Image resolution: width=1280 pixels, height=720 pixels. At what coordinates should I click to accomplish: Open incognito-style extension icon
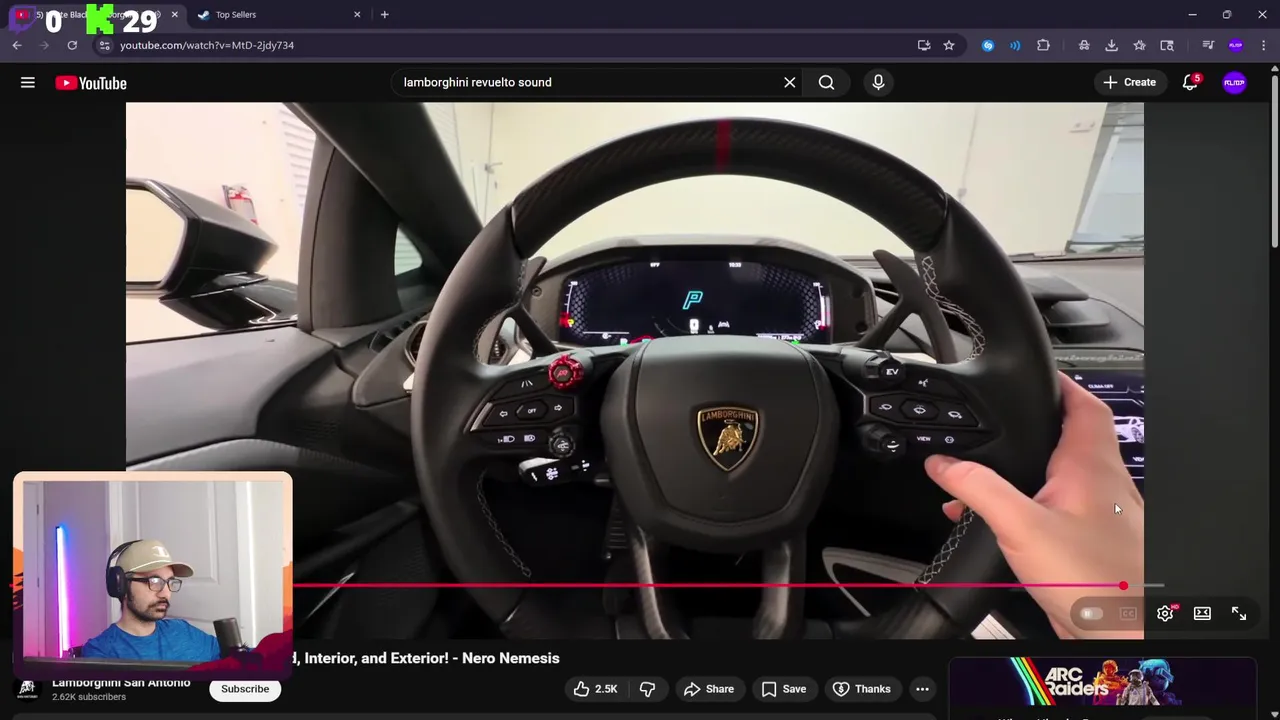click(1084, 45)
